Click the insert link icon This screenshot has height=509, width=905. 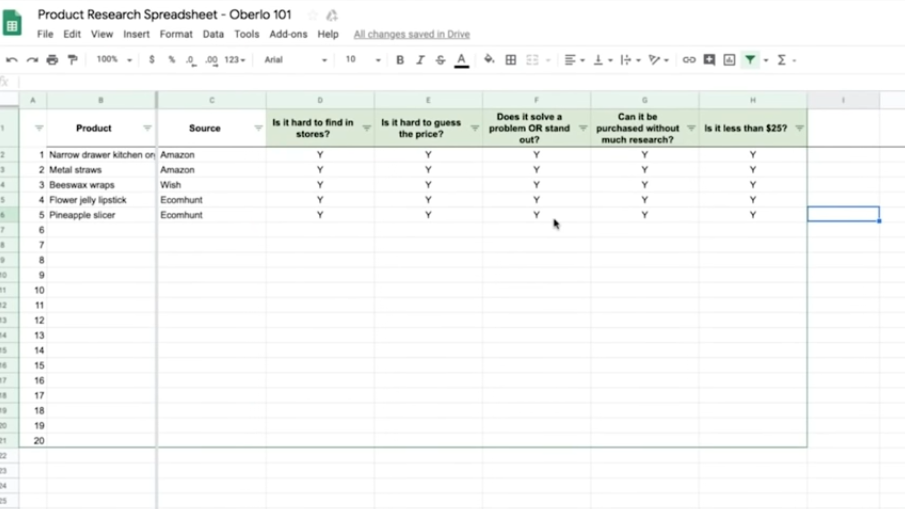[x=689, y=60]
